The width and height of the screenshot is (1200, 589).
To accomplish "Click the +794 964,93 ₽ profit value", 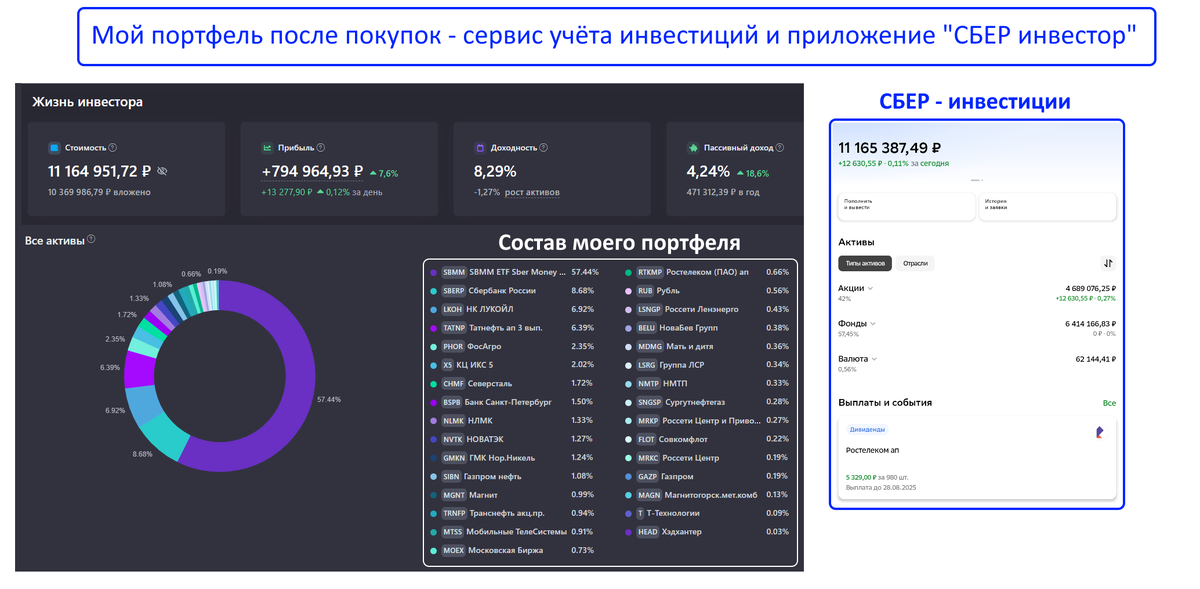I will [312, 171].
